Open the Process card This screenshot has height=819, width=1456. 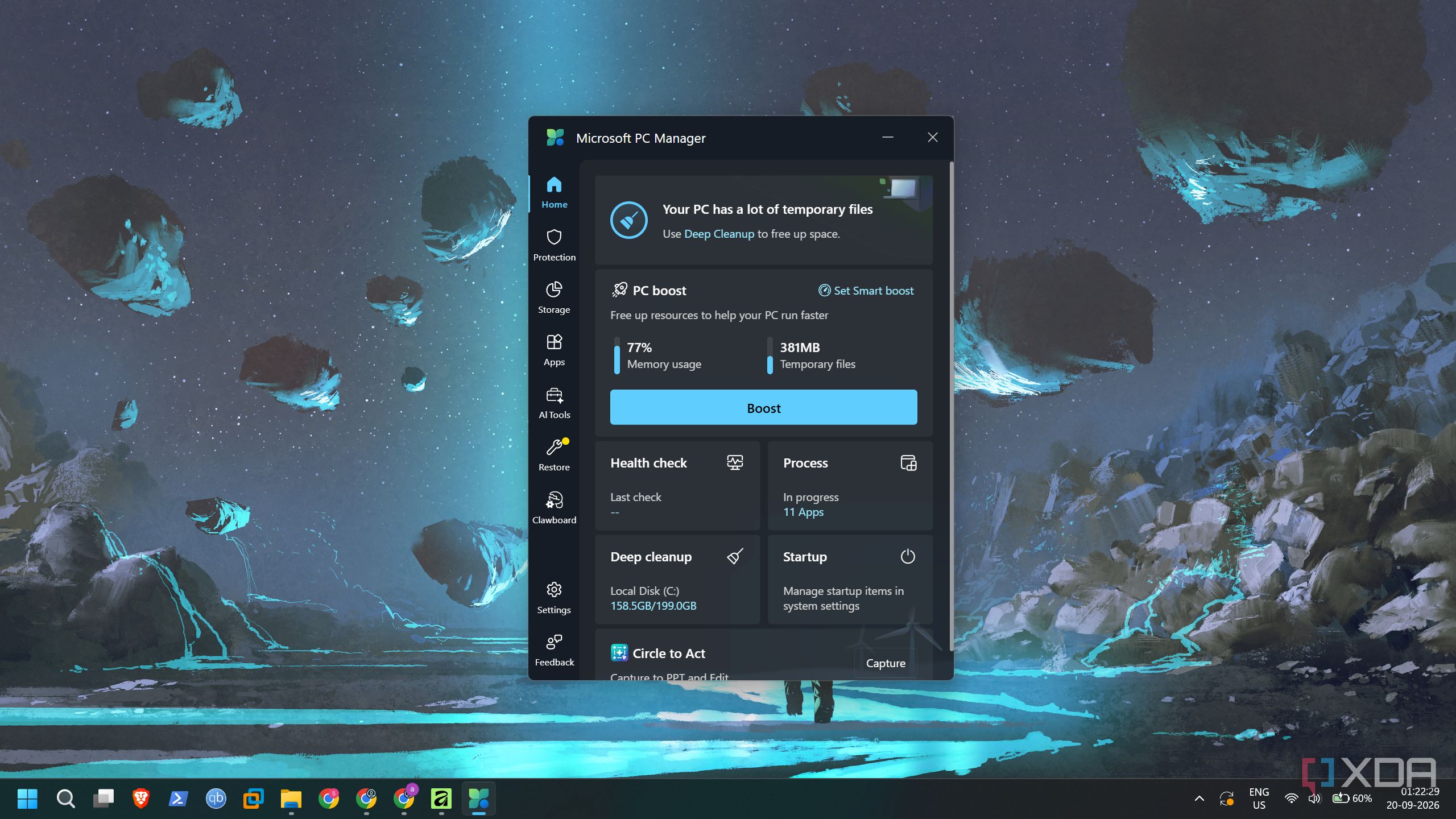point(850,486)
